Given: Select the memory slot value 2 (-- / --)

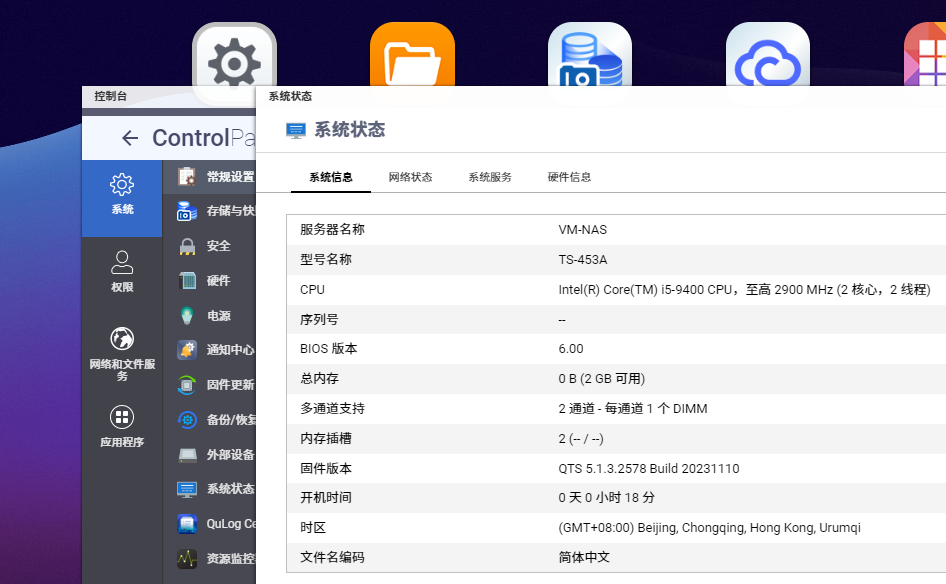Looking at the screenshot, I should pyautogui.click(x=580, y=439).
